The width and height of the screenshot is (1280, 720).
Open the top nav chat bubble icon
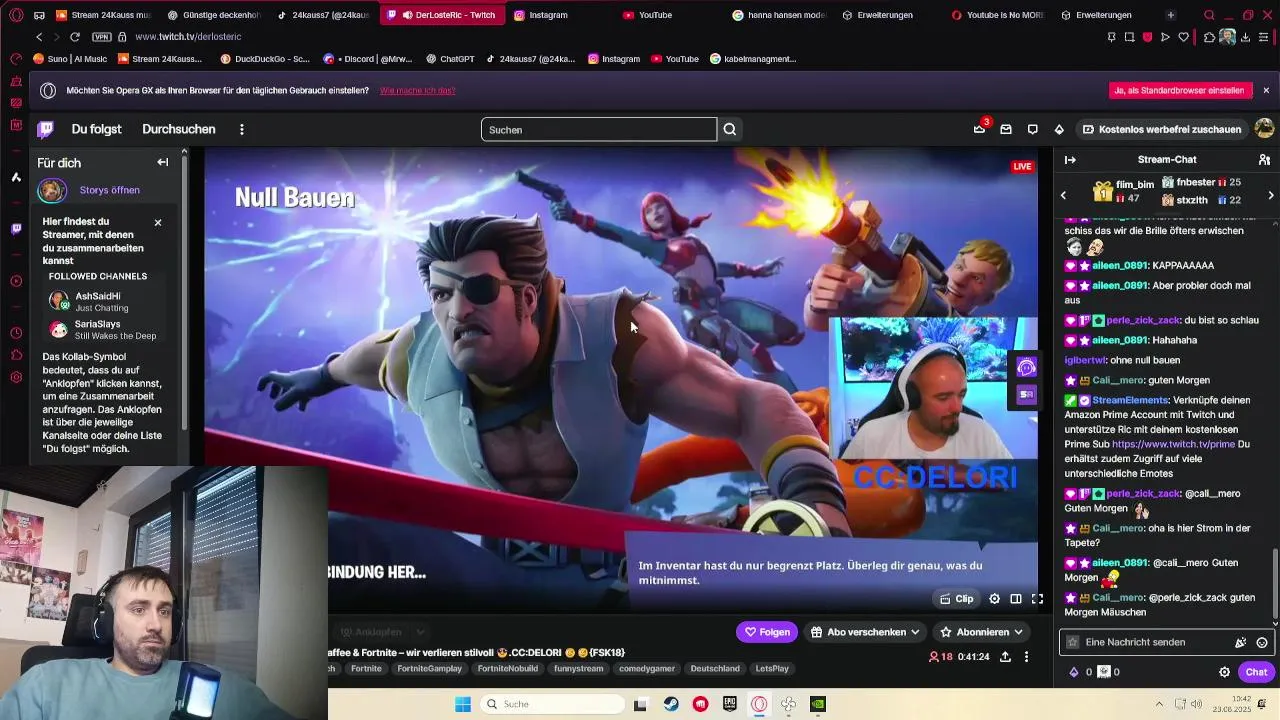click(x=1032, y=129)
